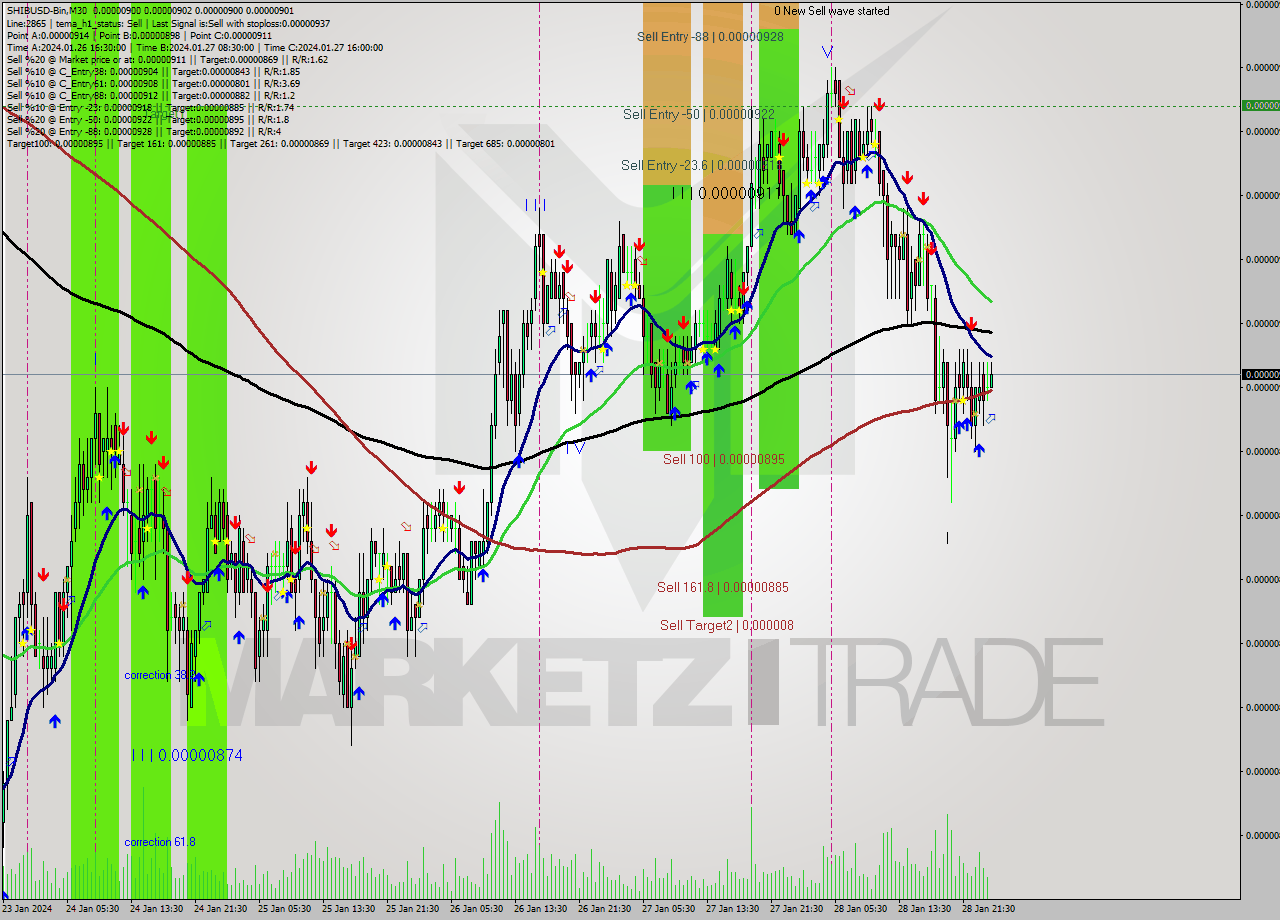The image size is (1280, 920).
Task: Click the '28 Jan 13:30' time label
Action: pyautogui.click(x=924, y=909)
